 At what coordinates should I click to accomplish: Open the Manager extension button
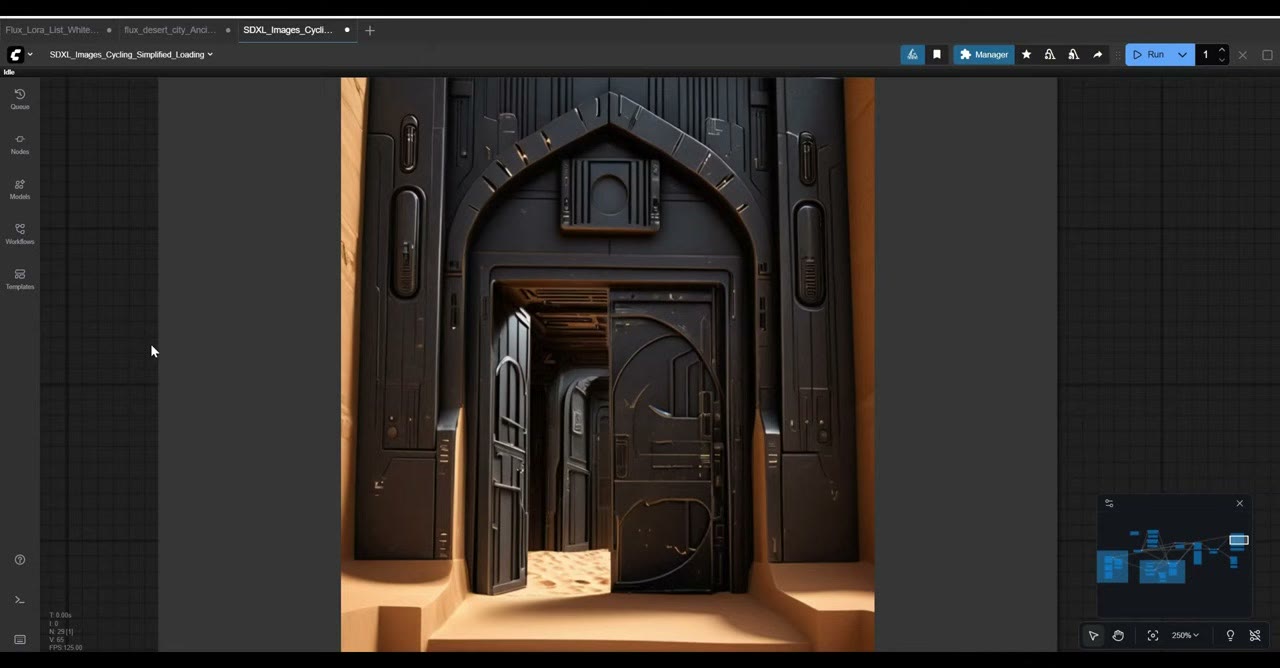coord(984,55)
